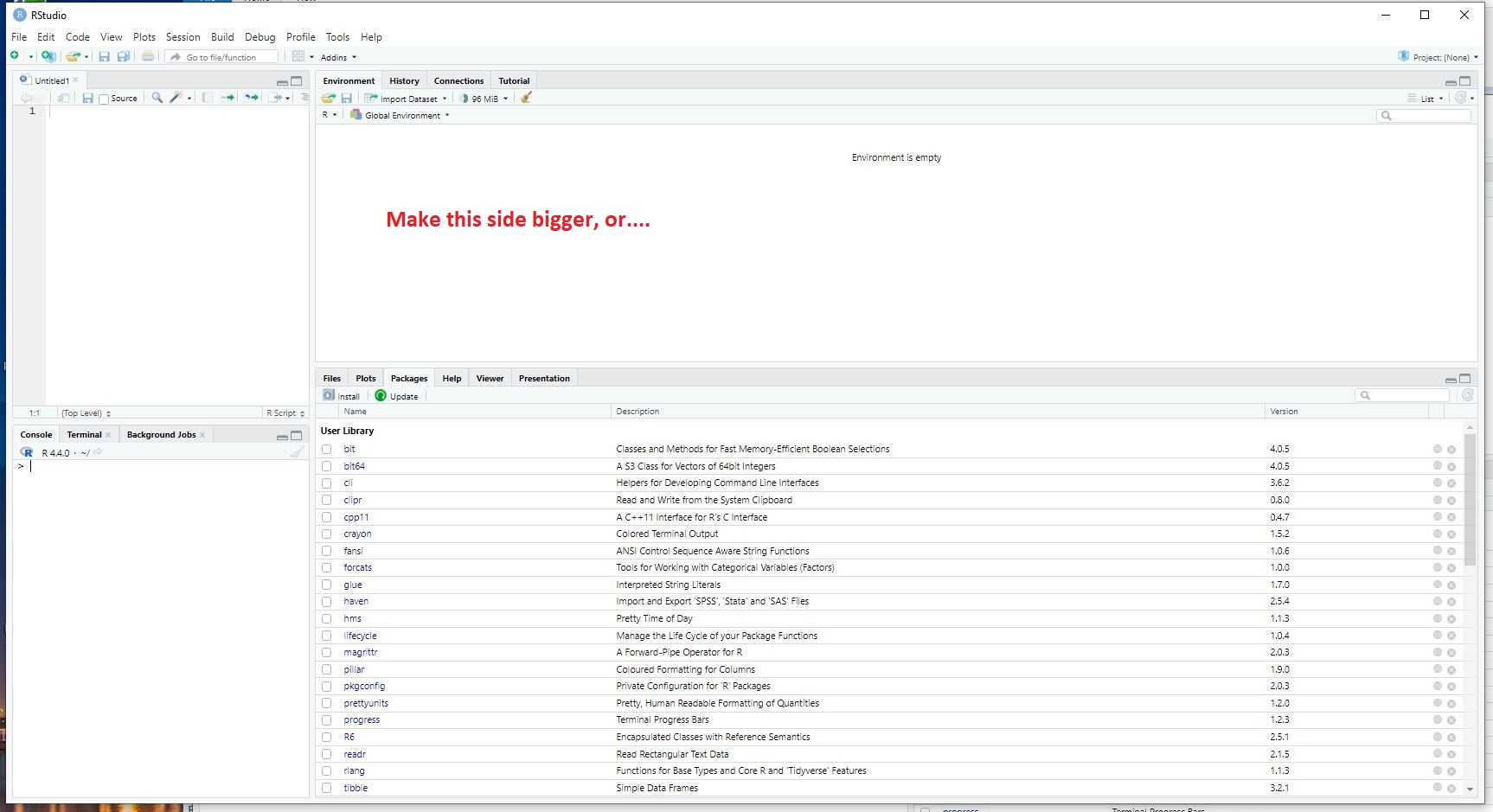Open the Addins dropdown menu
Screen dimensions: 1493x812
click(x=338, y=58)
